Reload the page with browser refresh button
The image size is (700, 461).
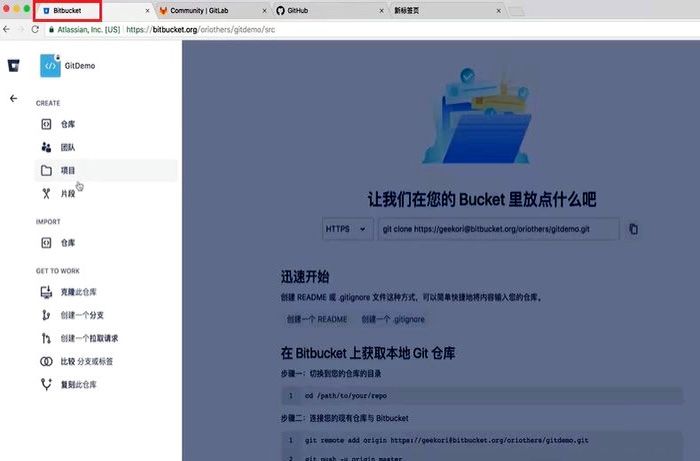[x=35, y=29]
